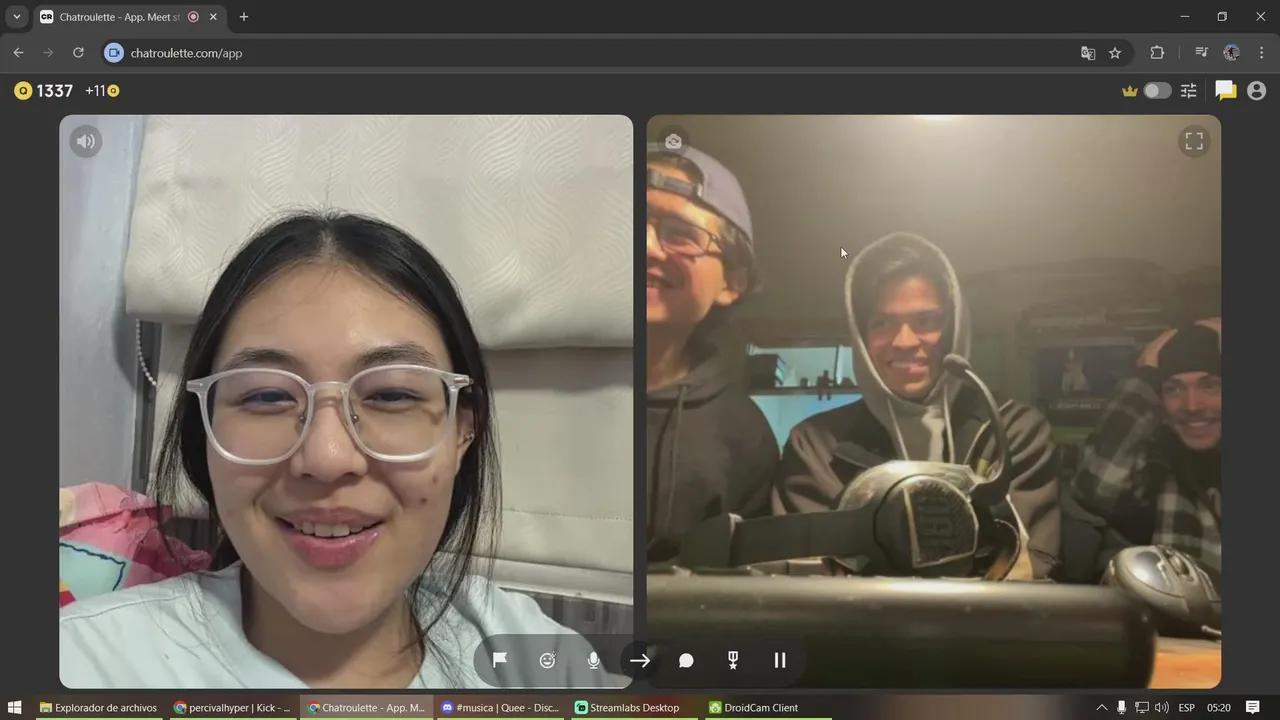The width and height of the screenshot is (1280, 720).
Task: Pause the video chat with the pause icon
Action: point(779,660)
